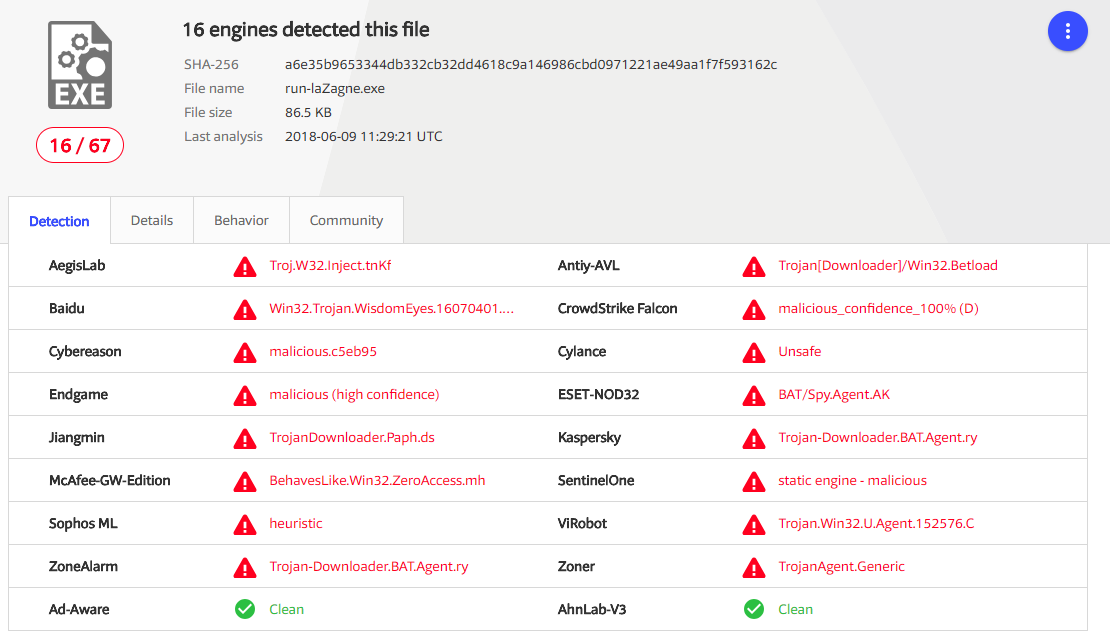Image resolution: width=1110 pixels, height=631 pixels.
Task: Click the BAT/Spy.Agent.AK detection result
Action: [x=834, y=394]
